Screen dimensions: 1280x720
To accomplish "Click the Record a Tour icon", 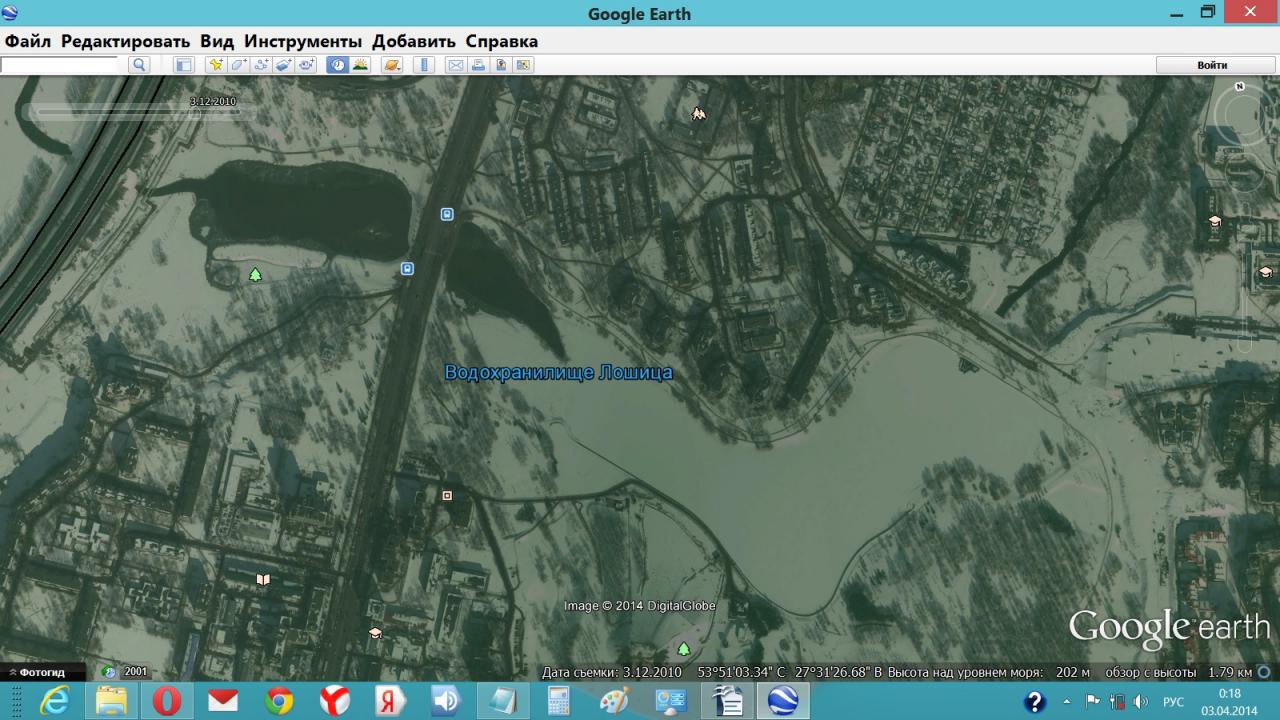I will 307,65.
